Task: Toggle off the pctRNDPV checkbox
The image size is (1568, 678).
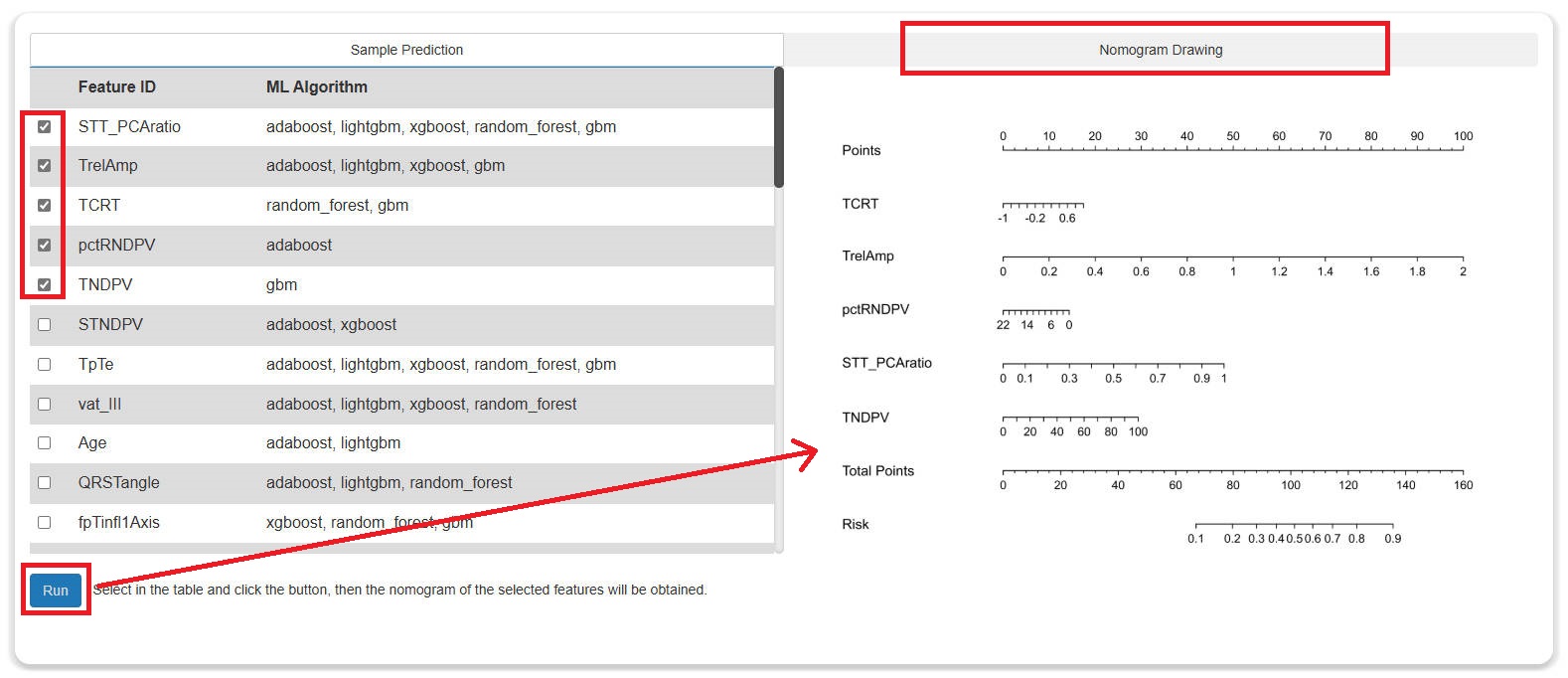Action: [x=45, y=246]
